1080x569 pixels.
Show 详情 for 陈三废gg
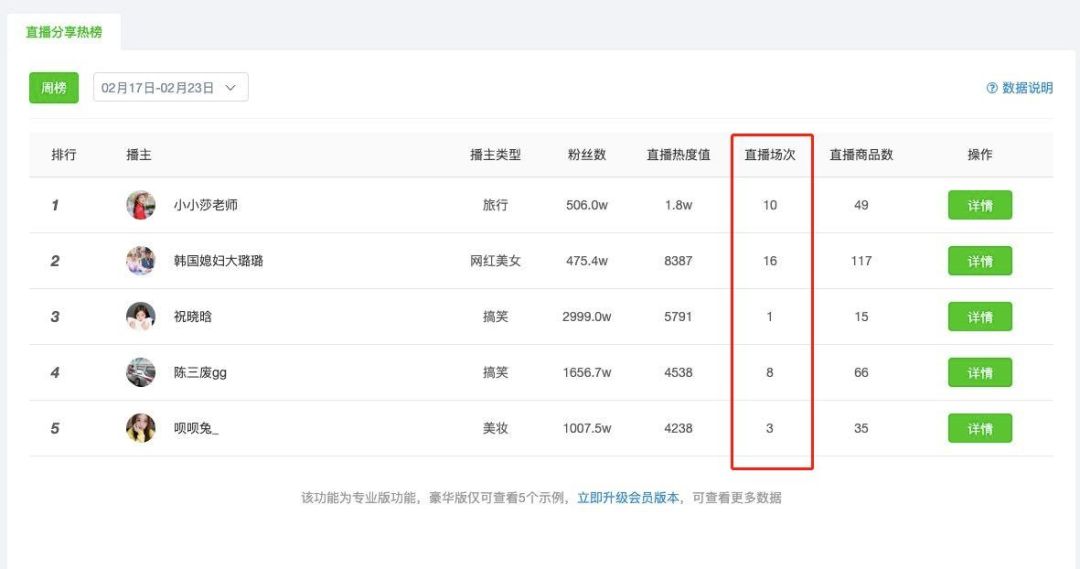[x=980, y=373]
